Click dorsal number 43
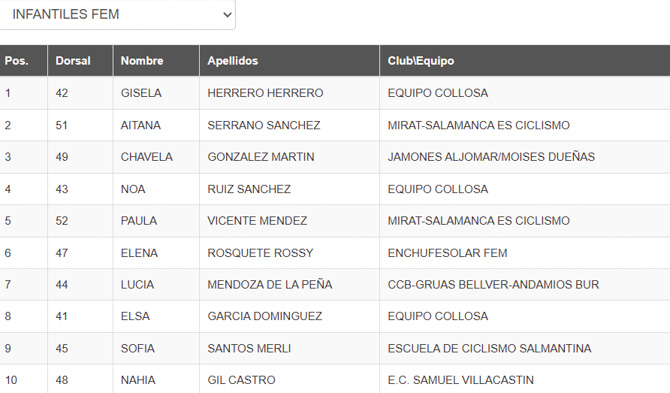Image resolution: width=670 pixels, height=393 pixels. pos(62,189)
